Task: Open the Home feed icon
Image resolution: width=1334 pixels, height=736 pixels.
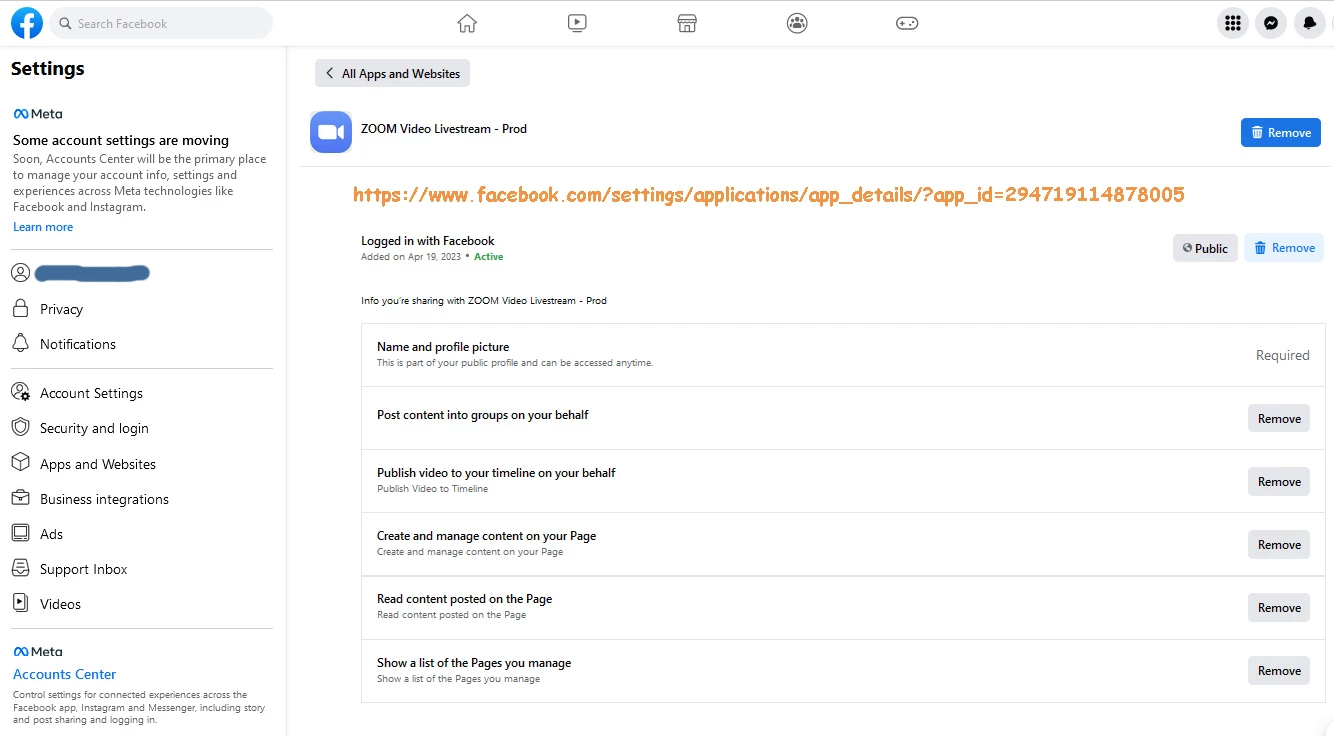Action: point(467,23)
